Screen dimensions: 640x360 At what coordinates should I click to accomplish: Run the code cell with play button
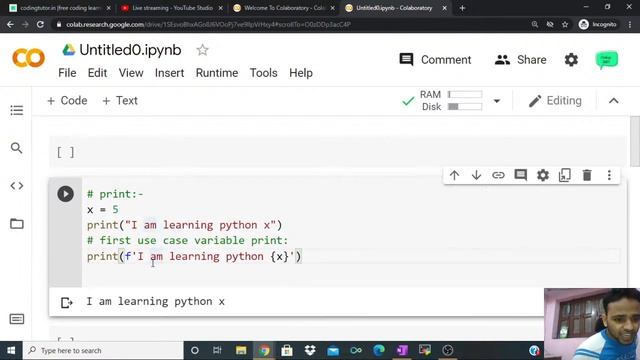(65, 194)
